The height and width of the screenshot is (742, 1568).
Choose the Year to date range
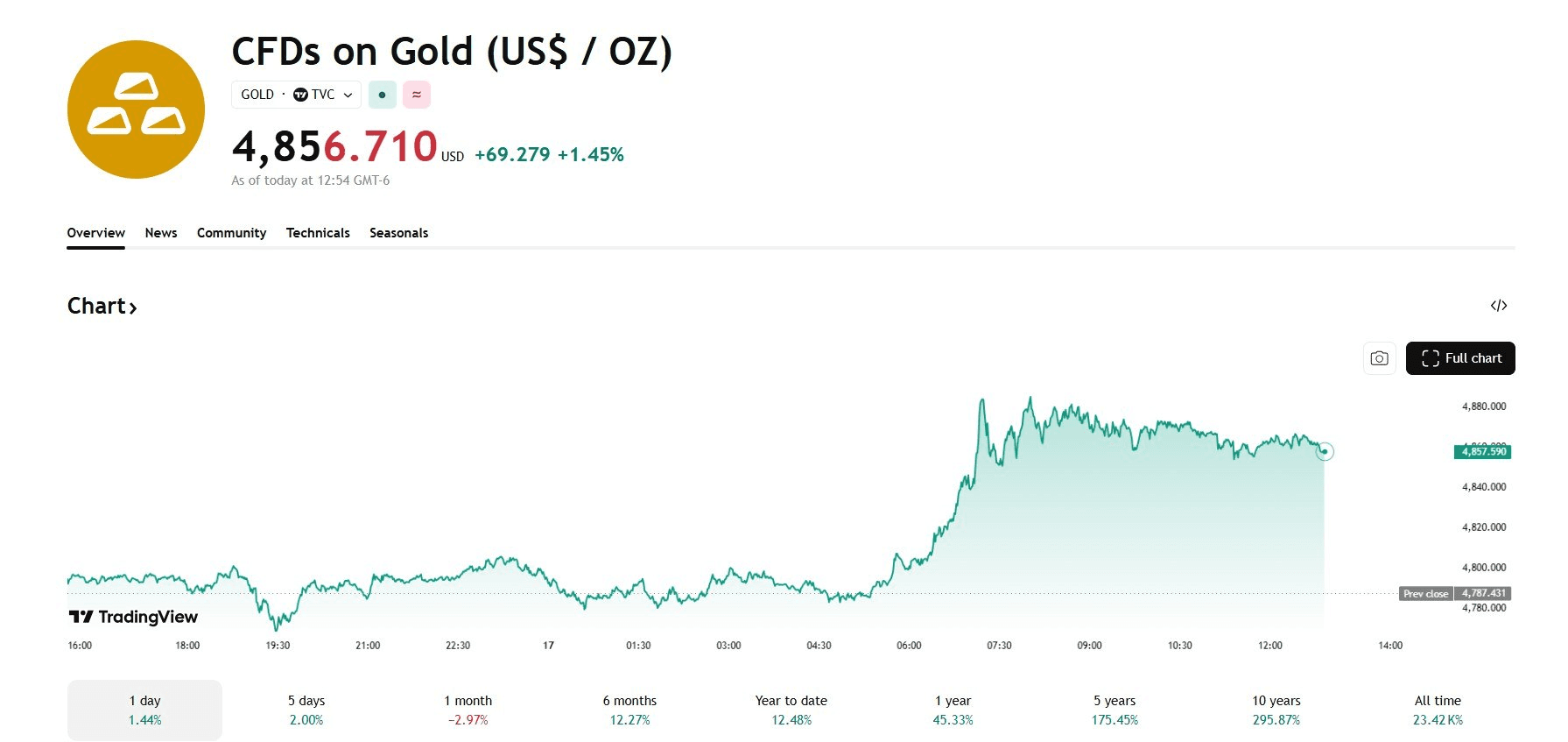[x=791, y=710]
